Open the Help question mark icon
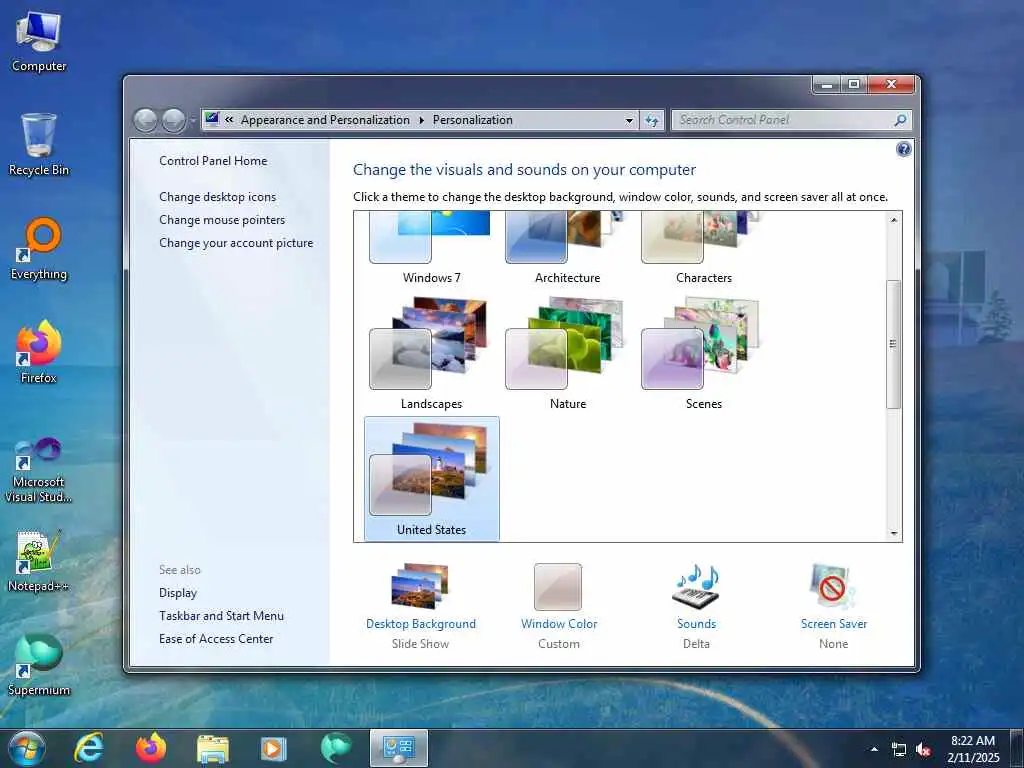1024x768 pixels. pos(903,150)
